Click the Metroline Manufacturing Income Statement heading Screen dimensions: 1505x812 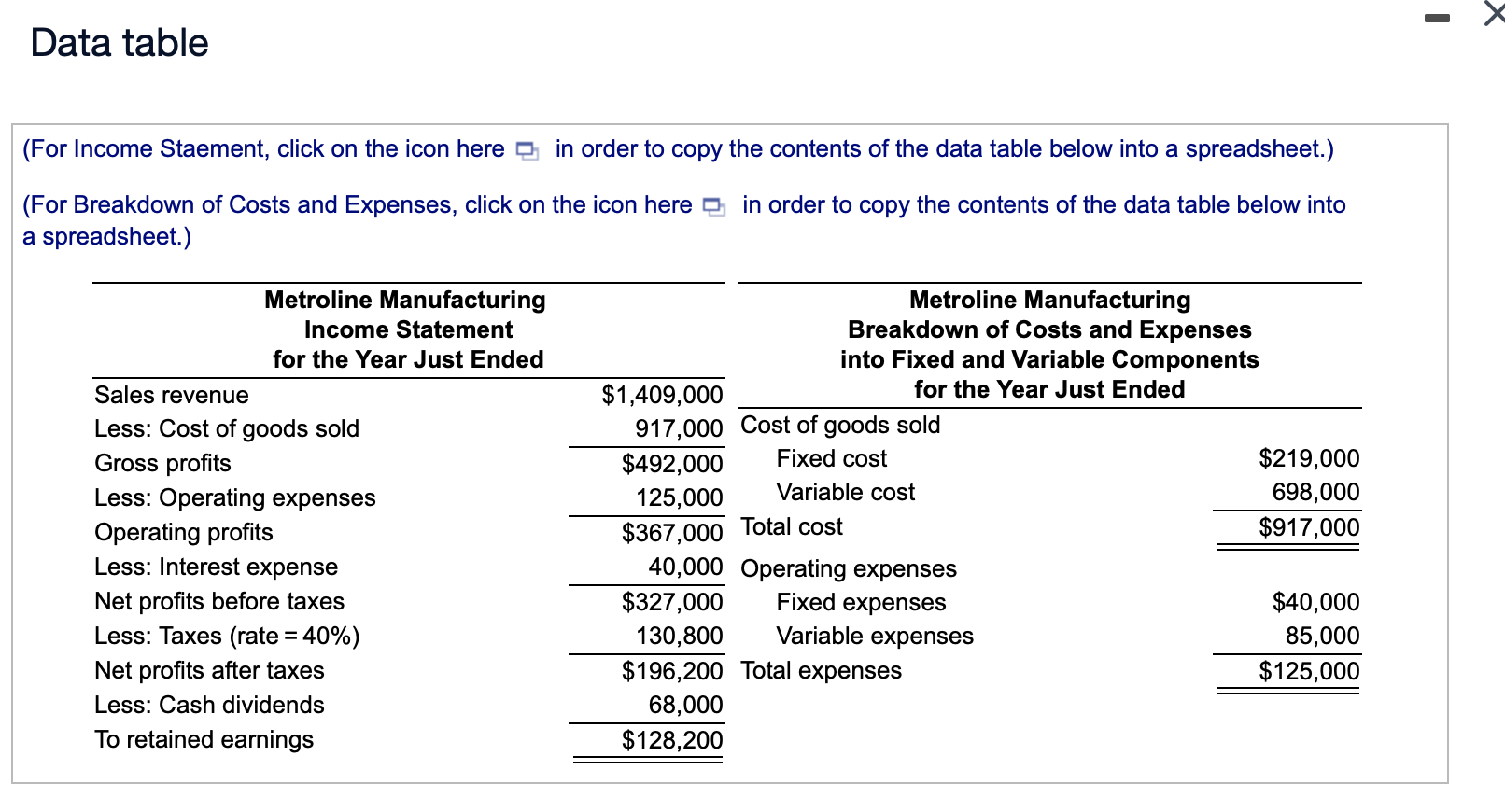[x=406, y=329]
